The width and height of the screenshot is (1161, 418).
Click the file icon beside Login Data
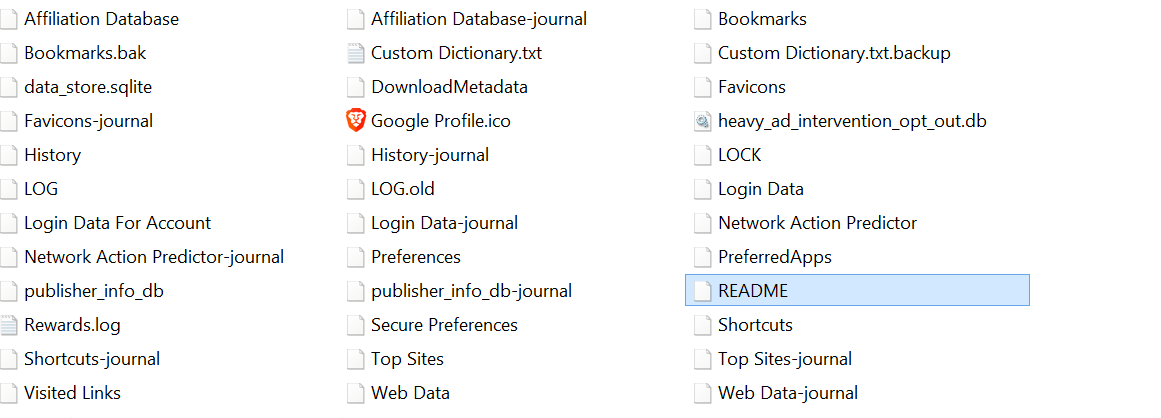click(703, 189)
